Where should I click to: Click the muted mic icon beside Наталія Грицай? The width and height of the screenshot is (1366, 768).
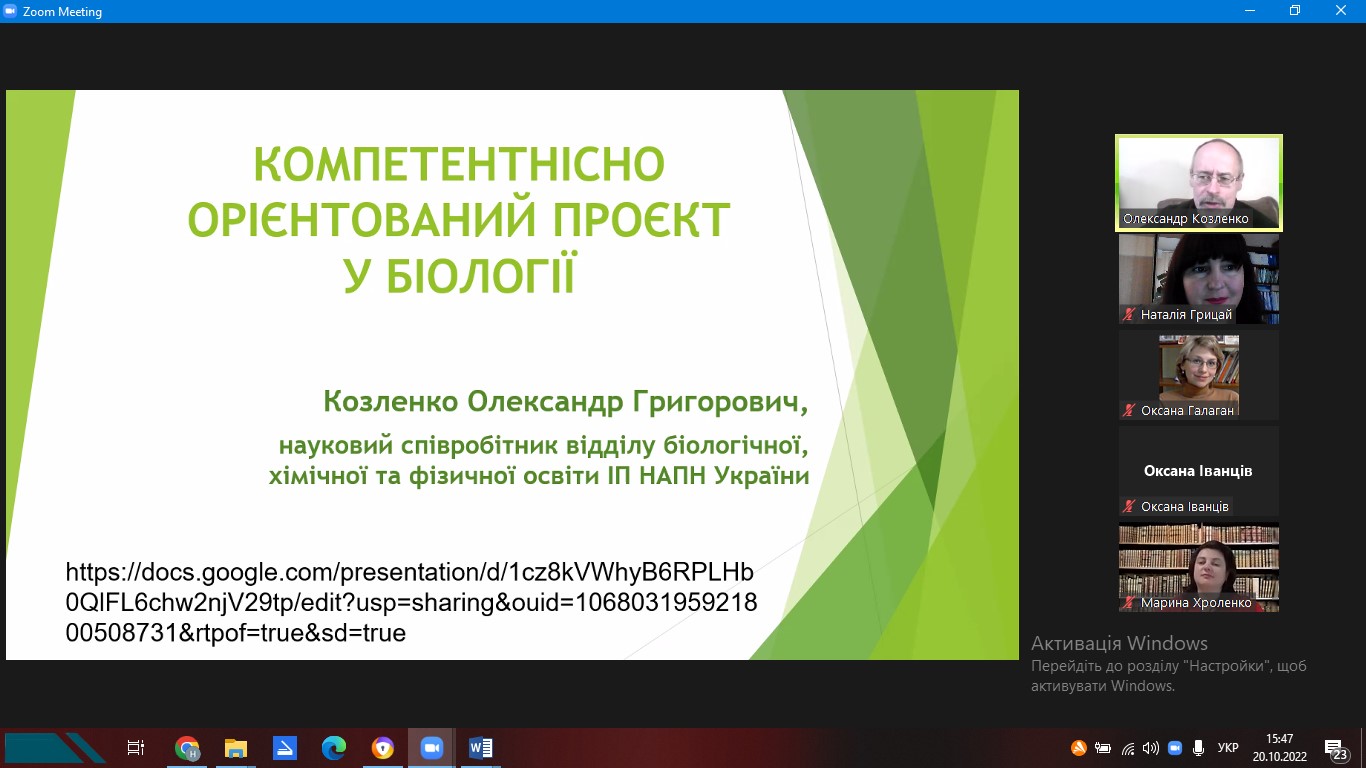pyautogui.click(x=1130, y=315)
